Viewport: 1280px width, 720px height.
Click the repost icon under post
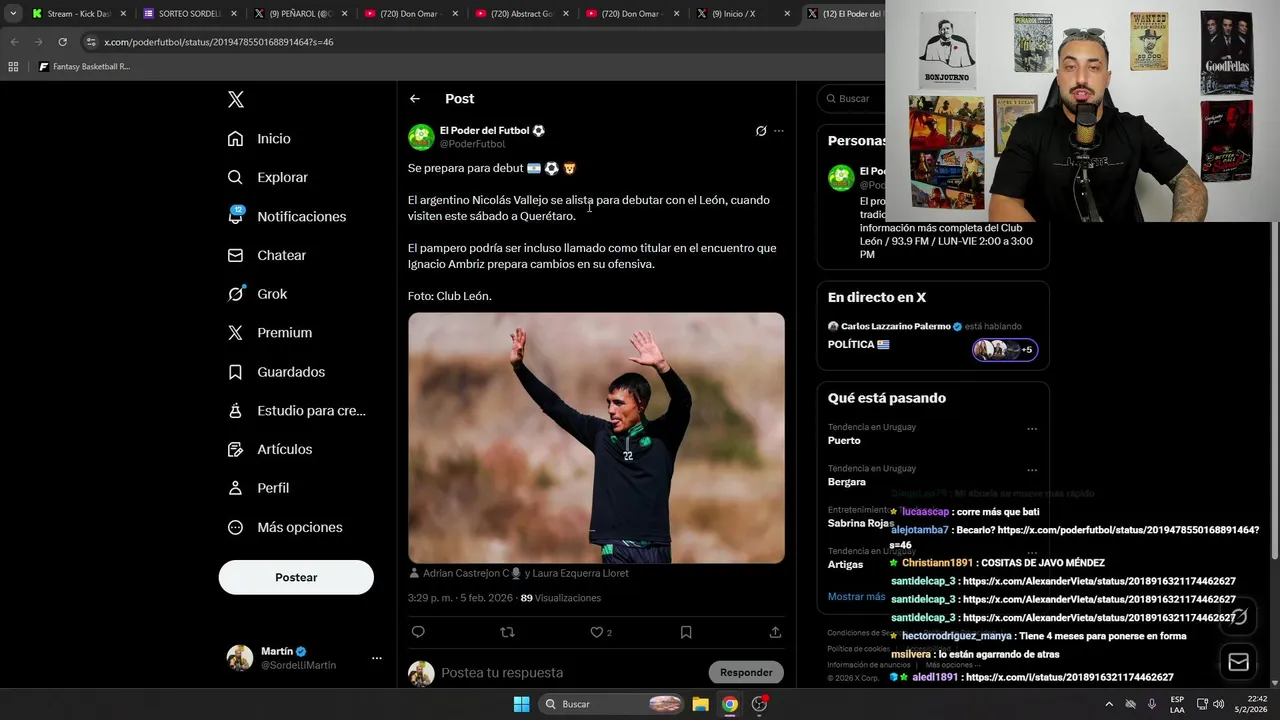pos(507,632)
